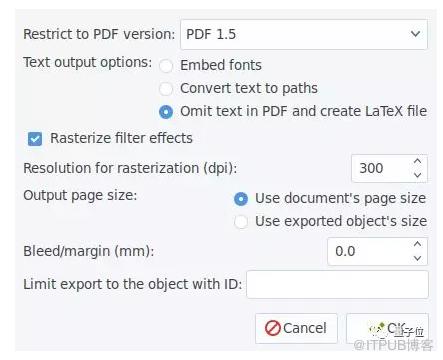Choose Use exported object's size option

click(241, 222)
